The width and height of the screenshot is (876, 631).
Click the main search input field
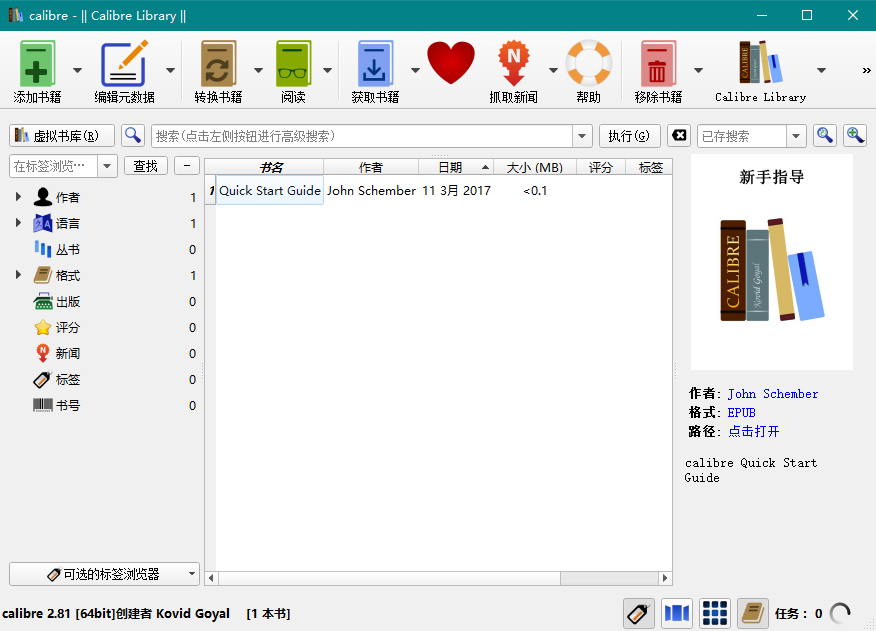click(362, 136)
